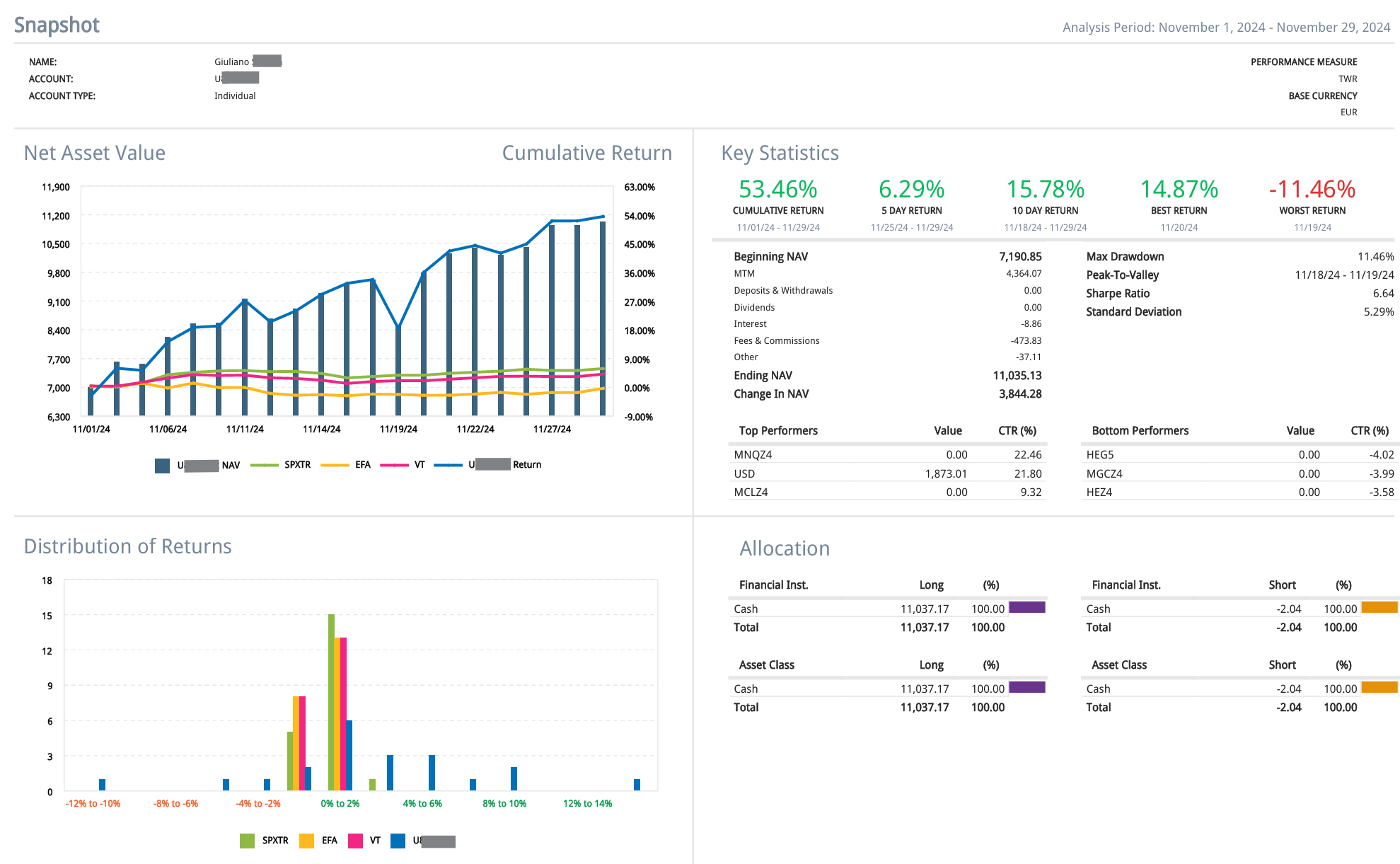Click the green SPXTR square in distribution legend
The height and width of the screenshot is (864, 1400).
point(247,841)
